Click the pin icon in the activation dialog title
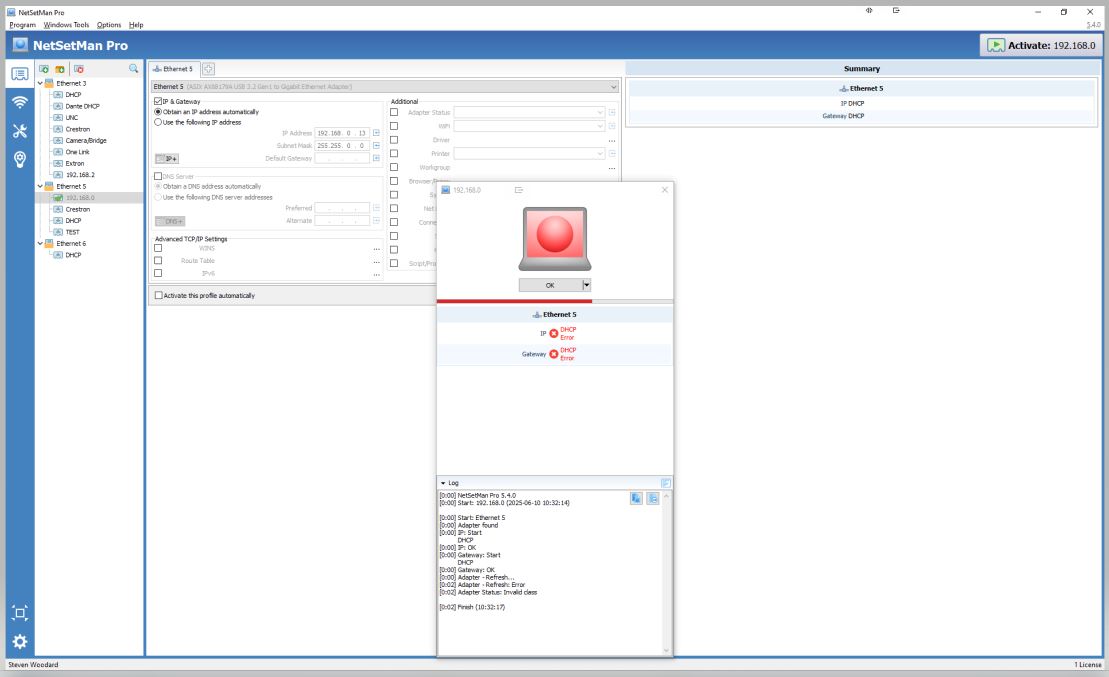 pyautogui.click(x=519, y=190)
